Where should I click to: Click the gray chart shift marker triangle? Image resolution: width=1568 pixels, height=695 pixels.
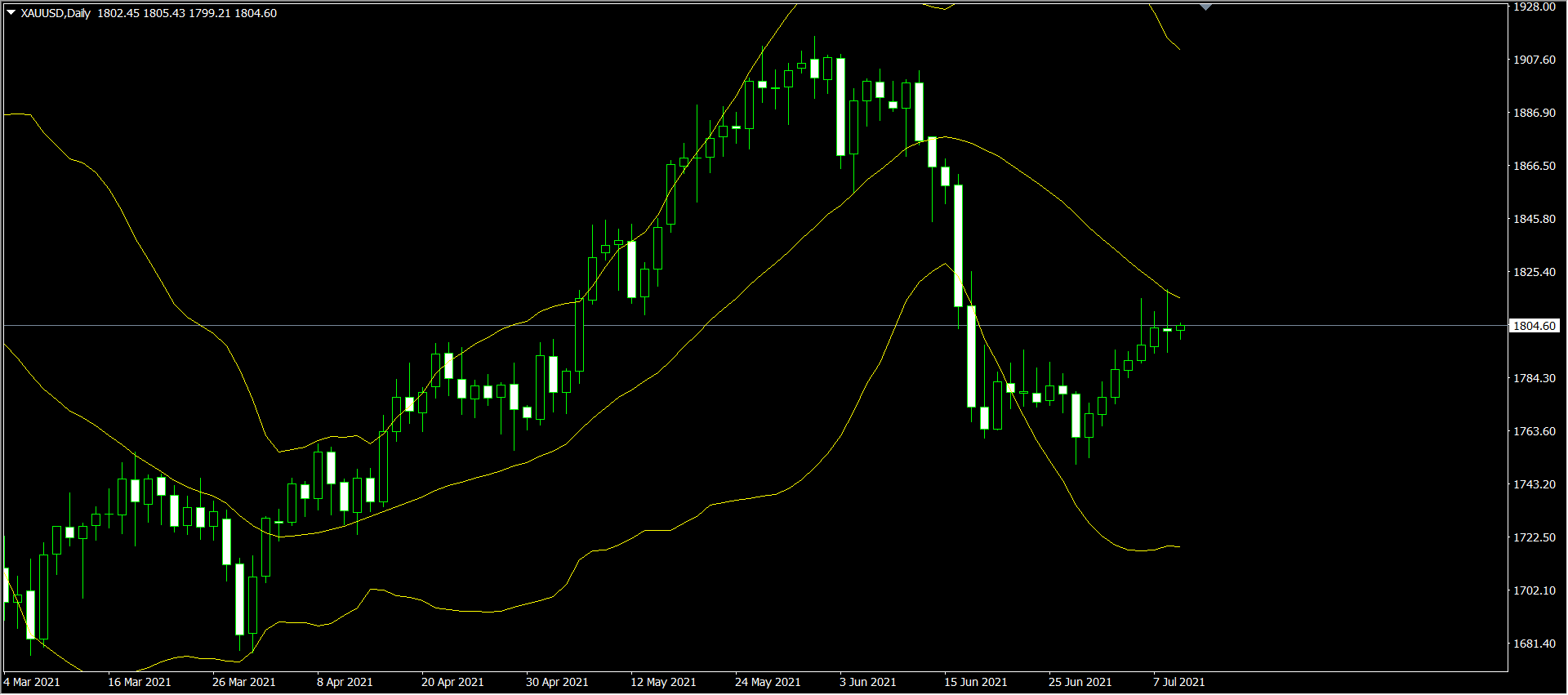click(x=1205, y=7)
